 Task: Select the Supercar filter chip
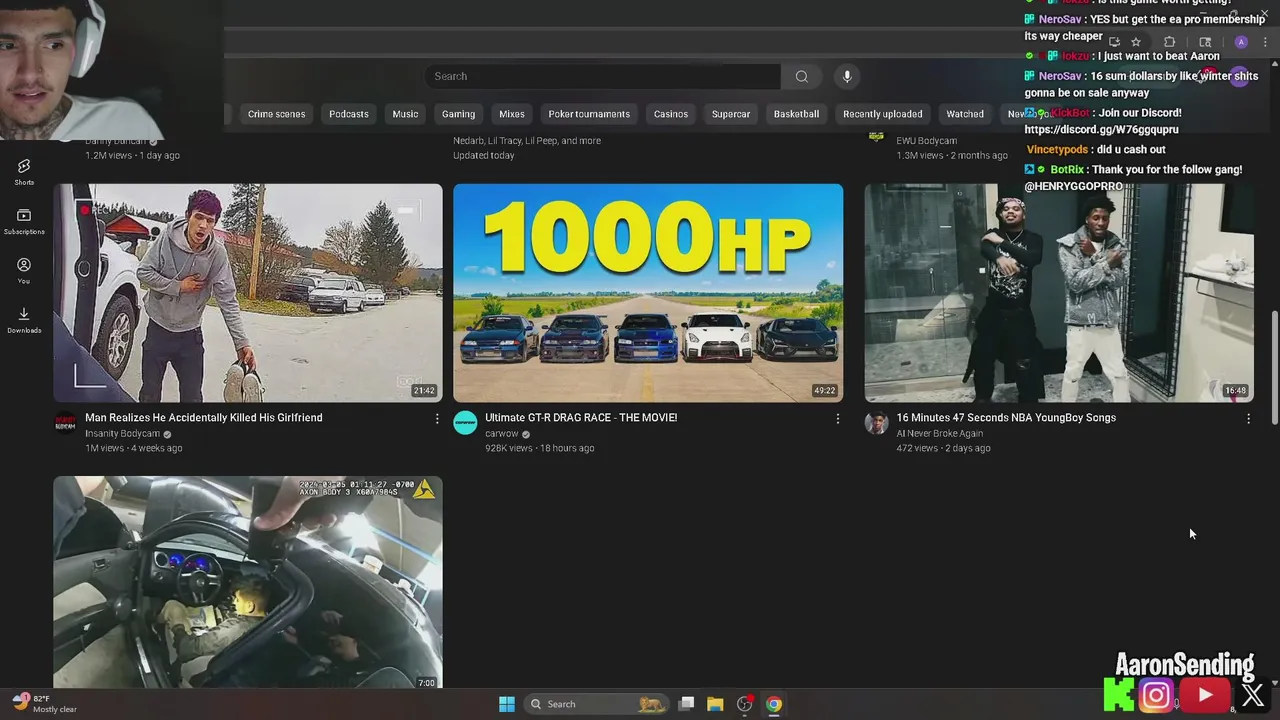[731, 114]
